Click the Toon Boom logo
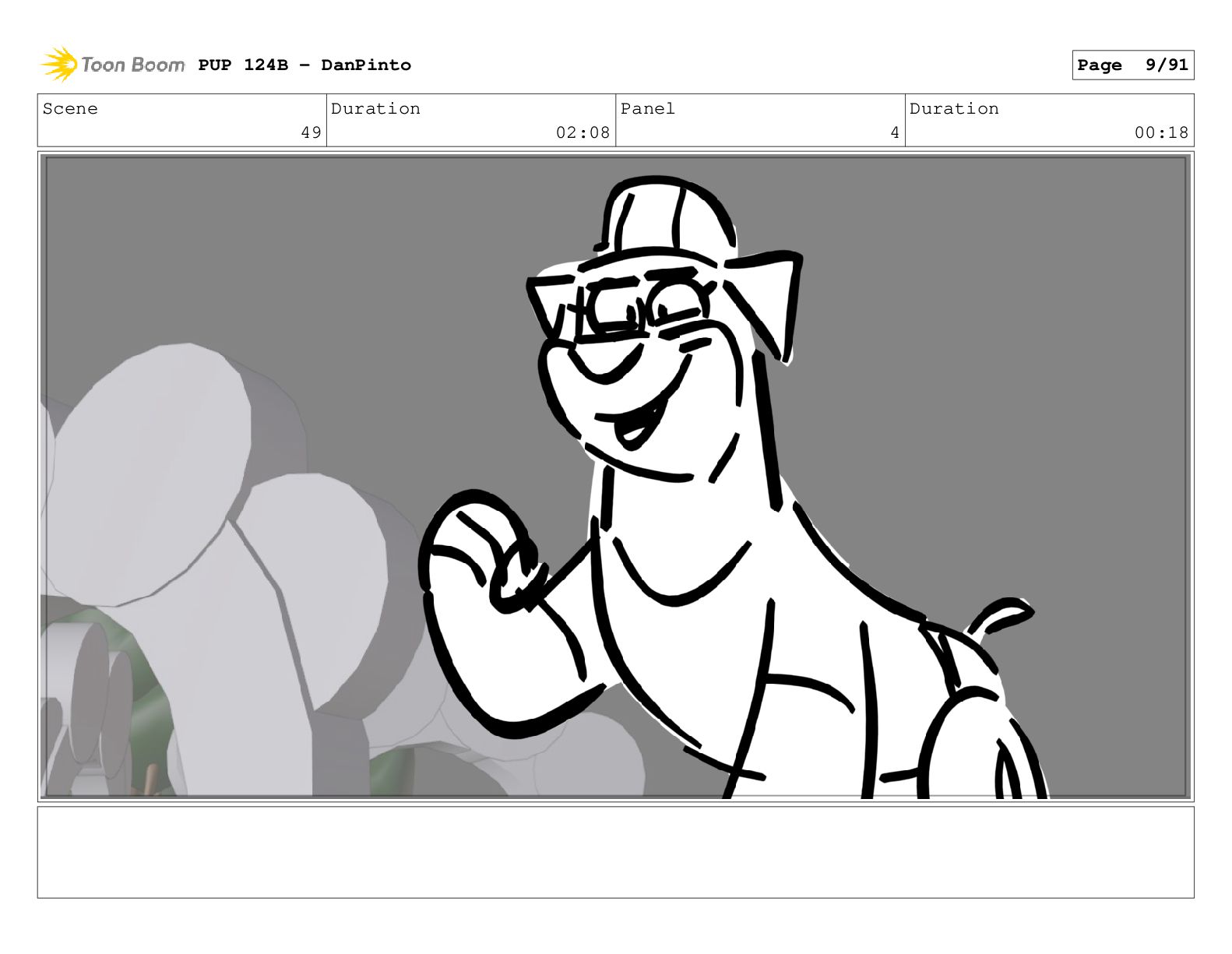The image size is (1232, 954). [x=113, y=65]
